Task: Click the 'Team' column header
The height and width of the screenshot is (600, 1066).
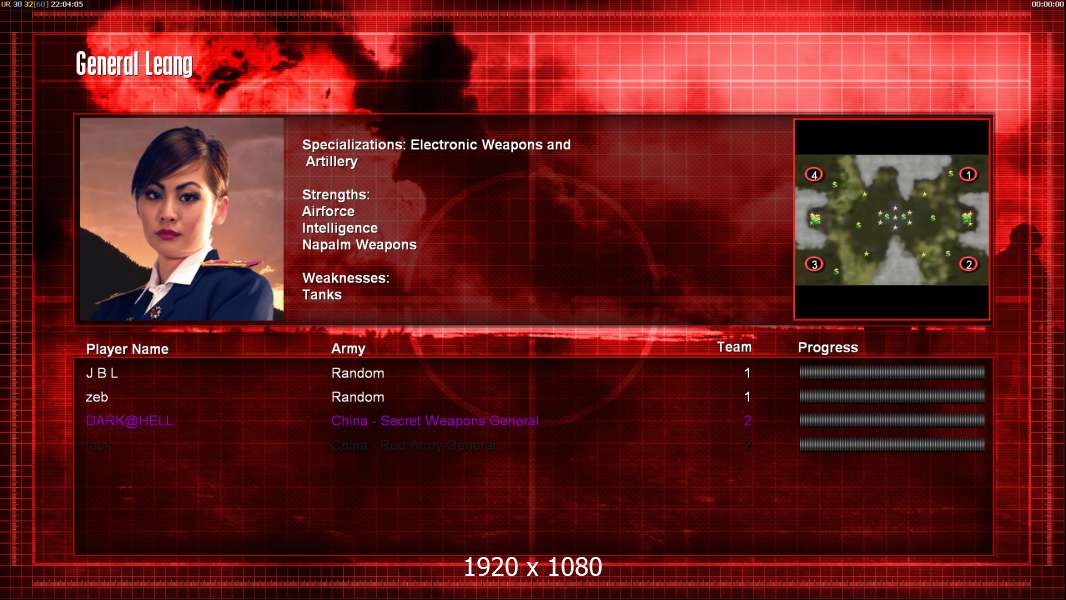Action: pyautogui.click(x=734, y=347)
